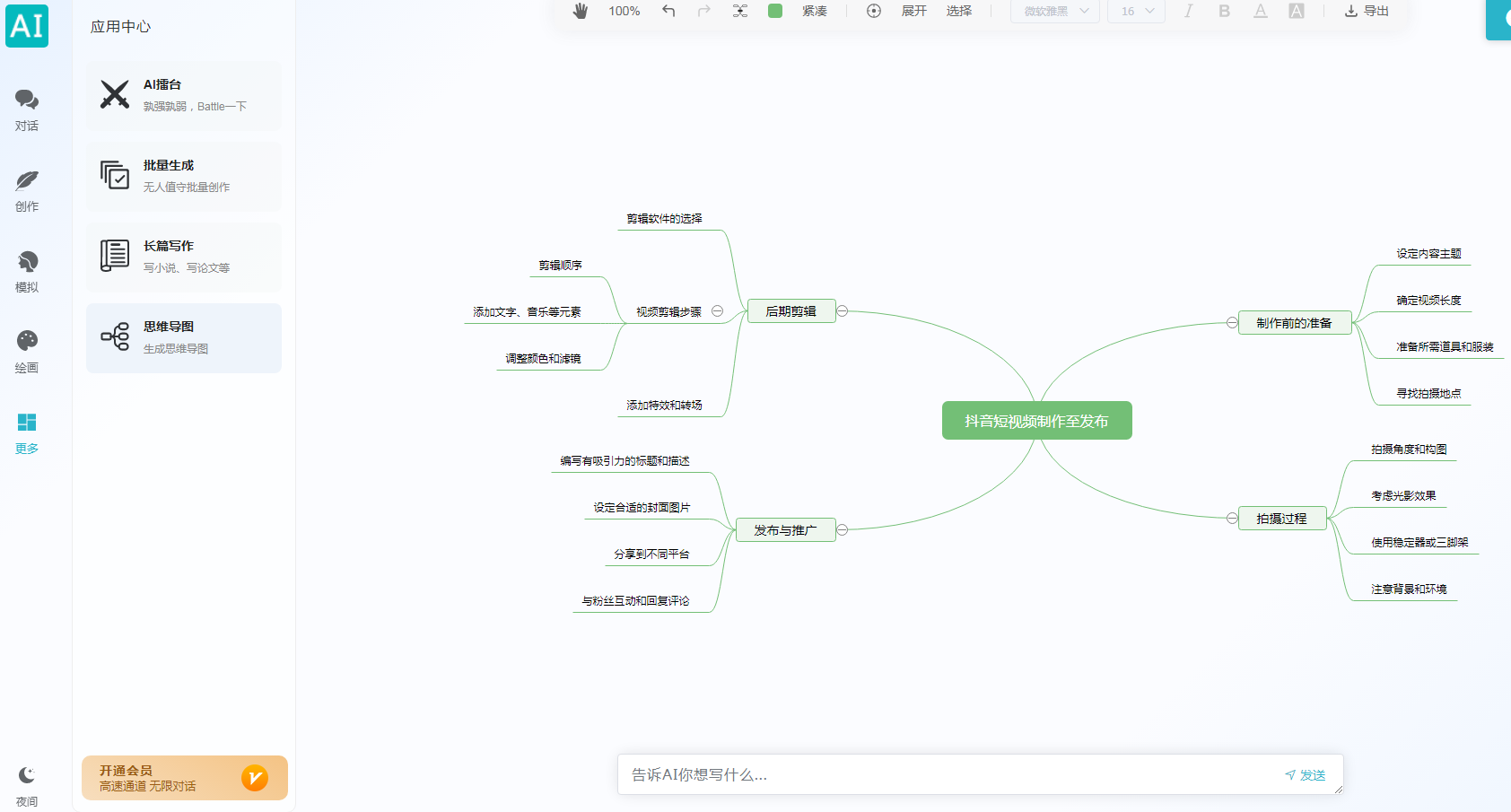Select the 使用稳定器或三脚架 node
Screen dimensions: 1511x812
(x=1420, y=543)
